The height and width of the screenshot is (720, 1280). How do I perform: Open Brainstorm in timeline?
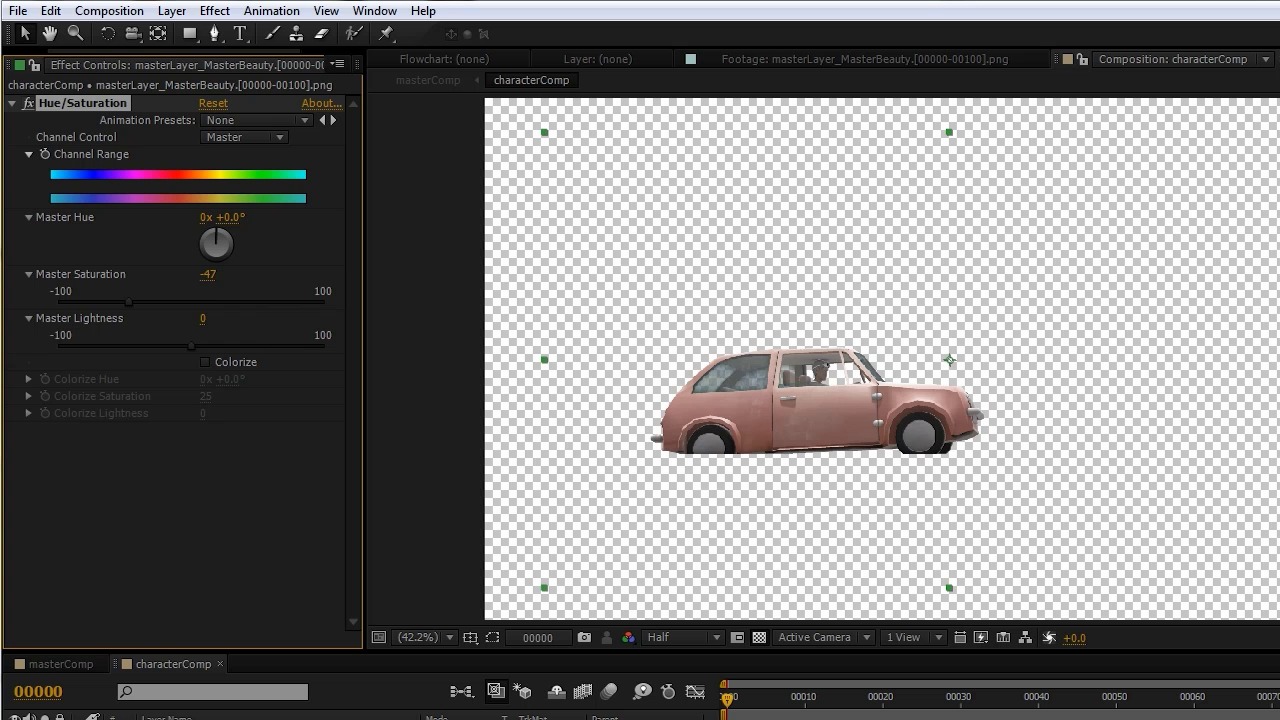642,691
